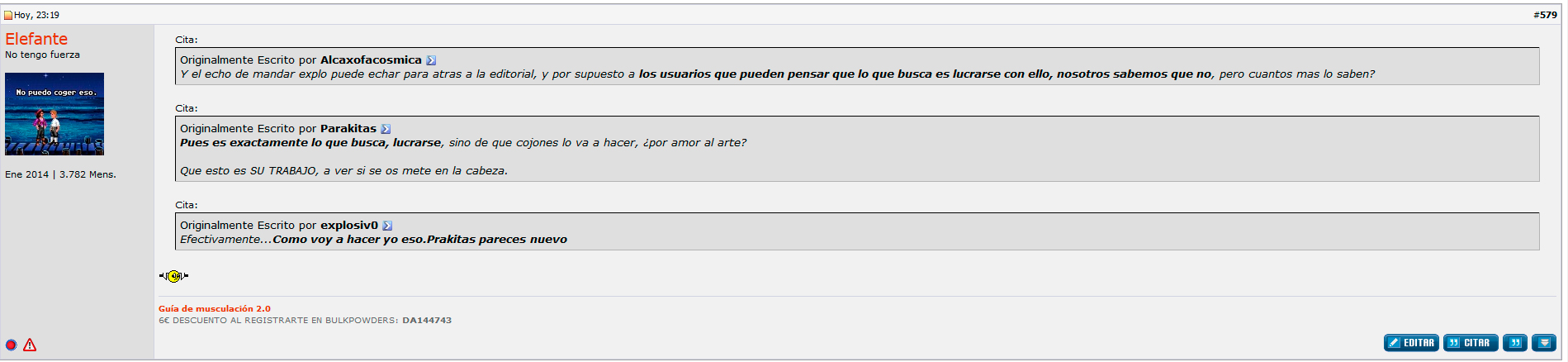This screenshot has width=1568, height=362.
Task: Open post permalink #579
Action: point(1545,15)
